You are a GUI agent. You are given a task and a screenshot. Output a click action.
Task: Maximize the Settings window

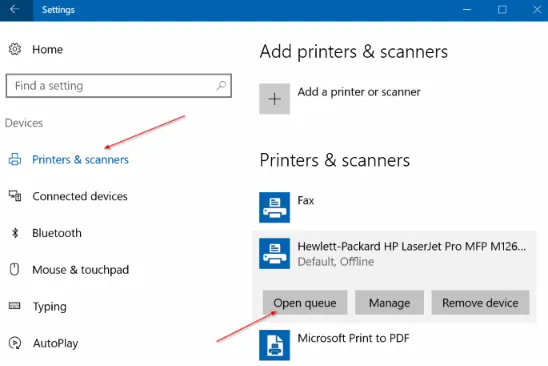point(502,10)
